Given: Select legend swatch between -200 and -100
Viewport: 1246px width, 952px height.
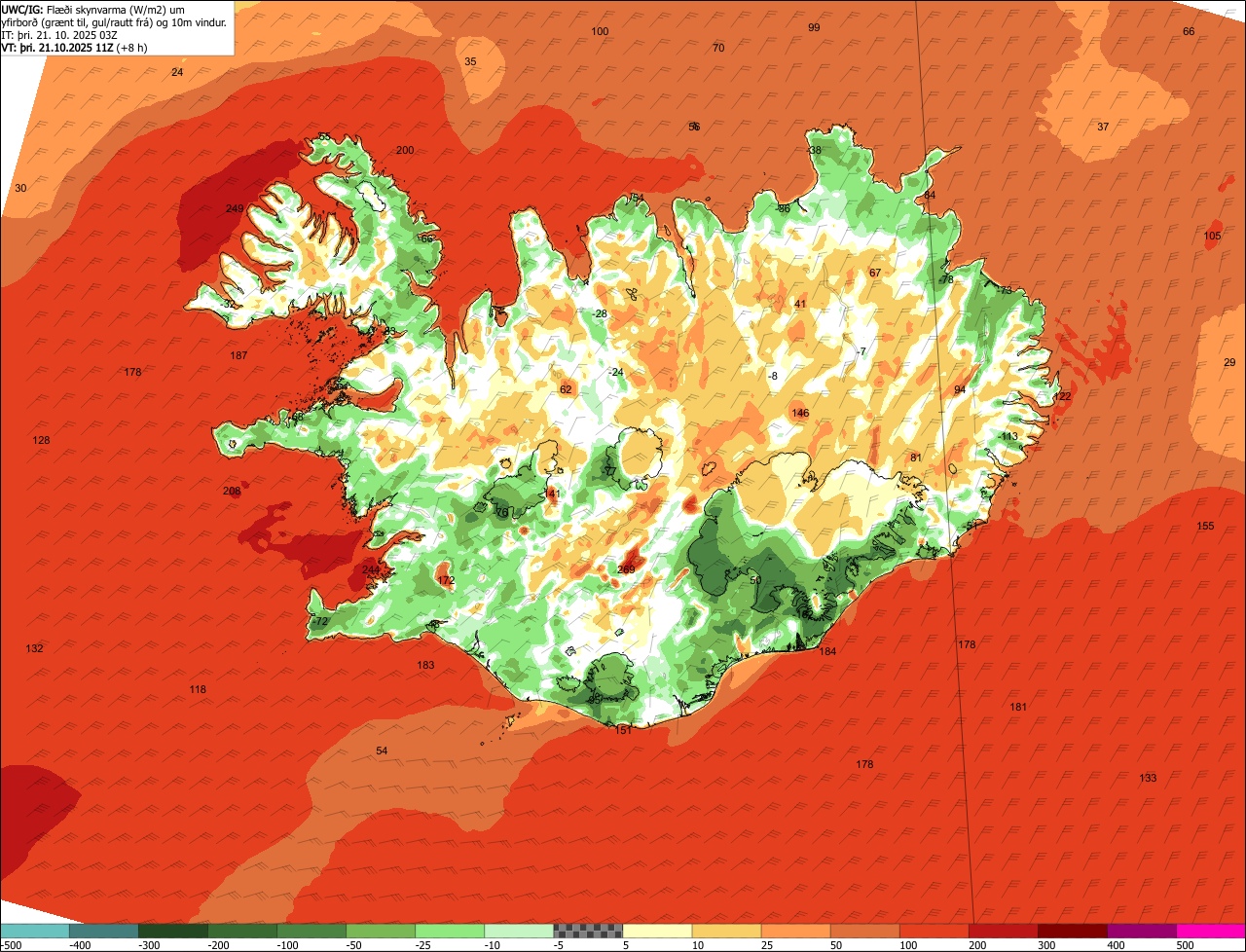Looking at the screenshot, I should tap(241, 932).
